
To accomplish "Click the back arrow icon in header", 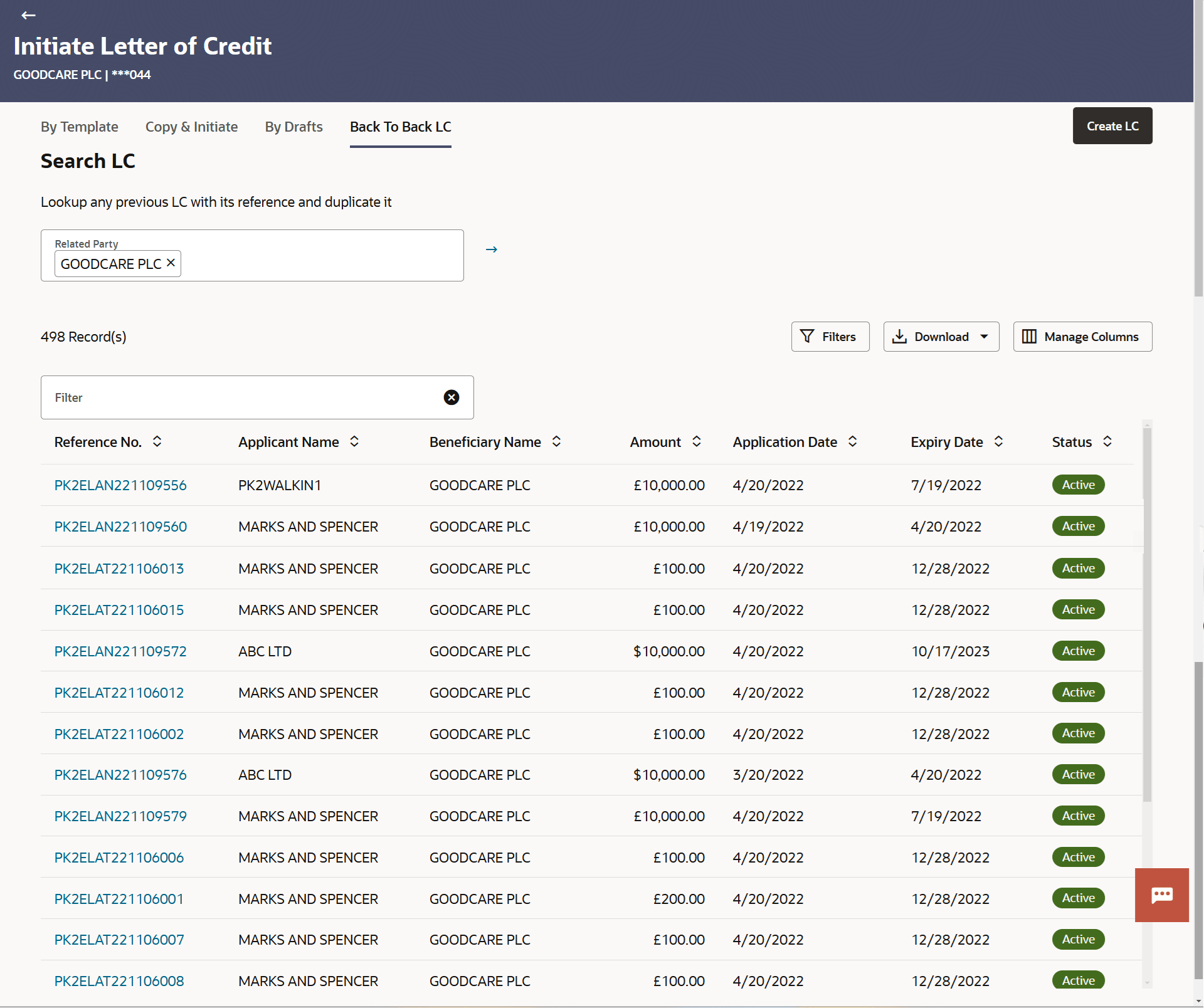I will coord(28,16).
